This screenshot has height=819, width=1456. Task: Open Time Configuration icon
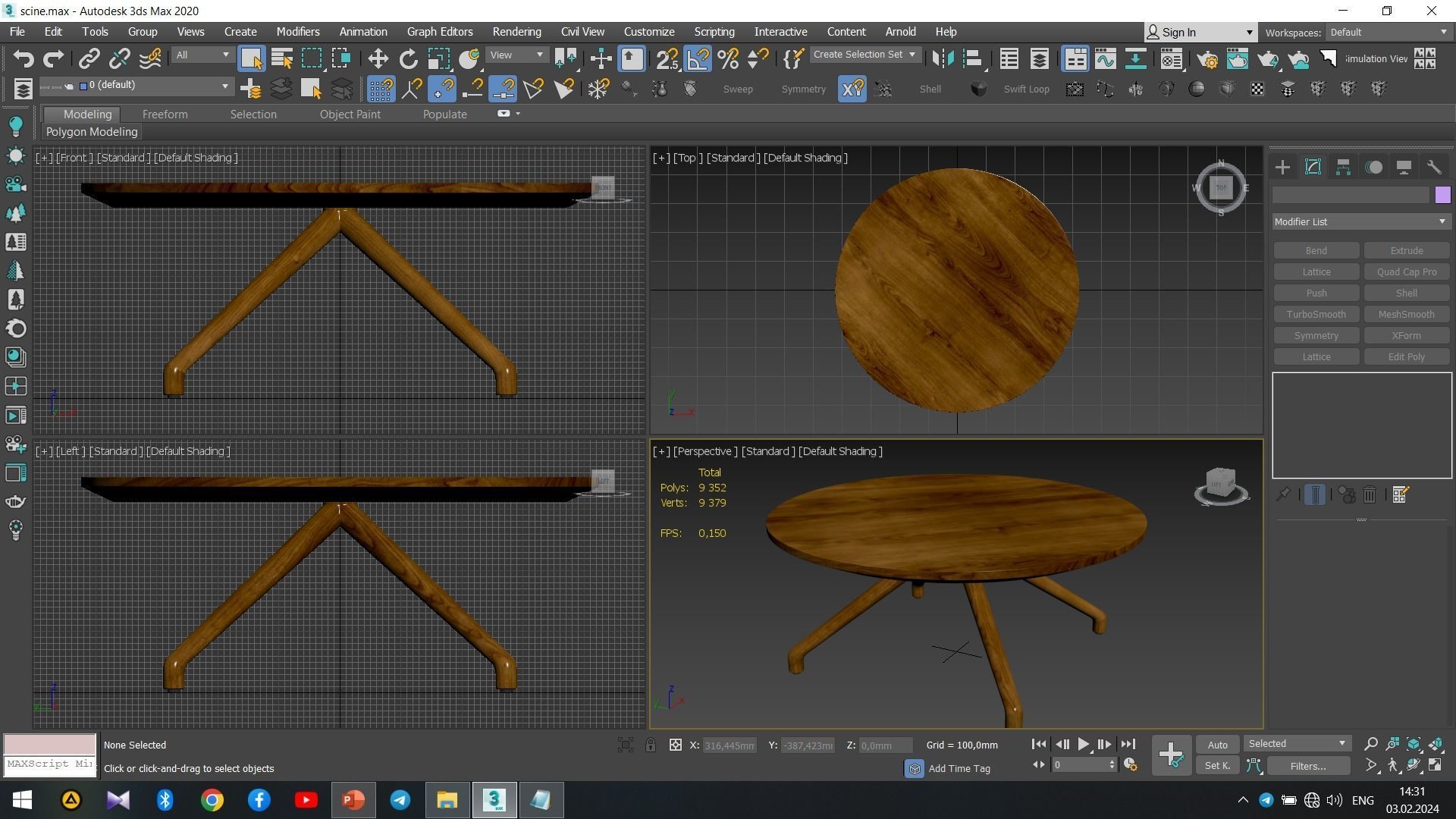pos(1130,765)
